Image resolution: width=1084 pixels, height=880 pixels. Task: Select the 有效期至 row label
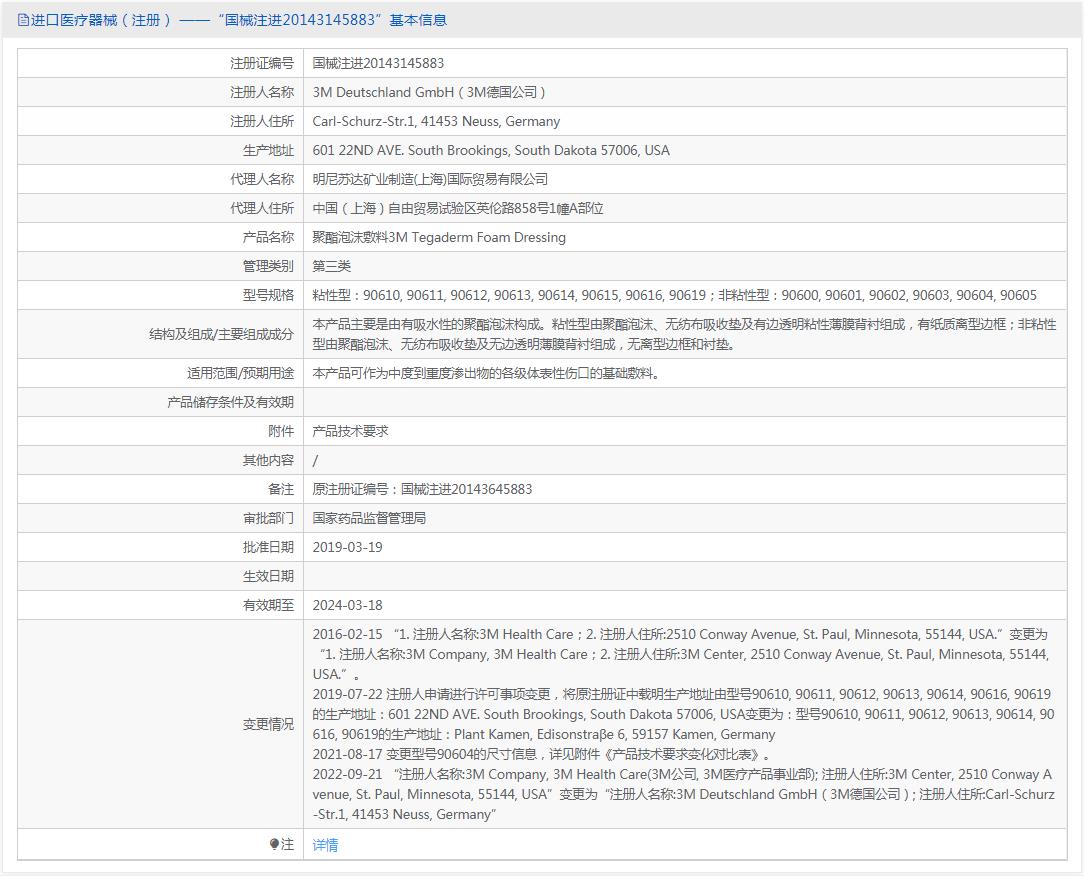[268, 606]
